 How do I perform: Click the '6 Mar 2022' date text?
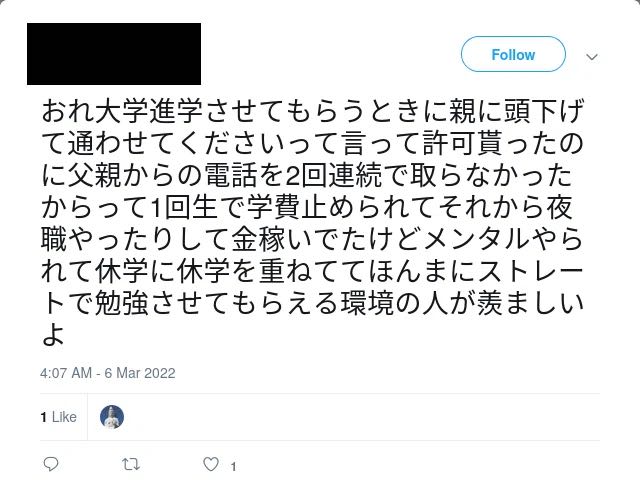click(x=143, y=373)
